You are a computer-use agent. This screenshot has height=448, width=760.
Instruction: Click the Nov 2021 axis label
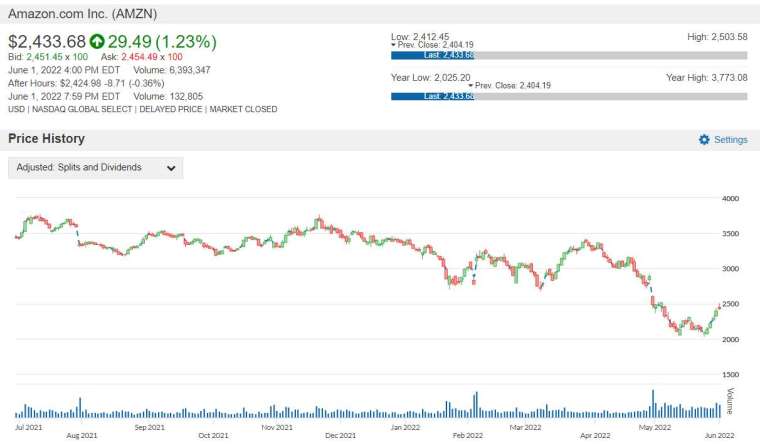coord(277,427)
